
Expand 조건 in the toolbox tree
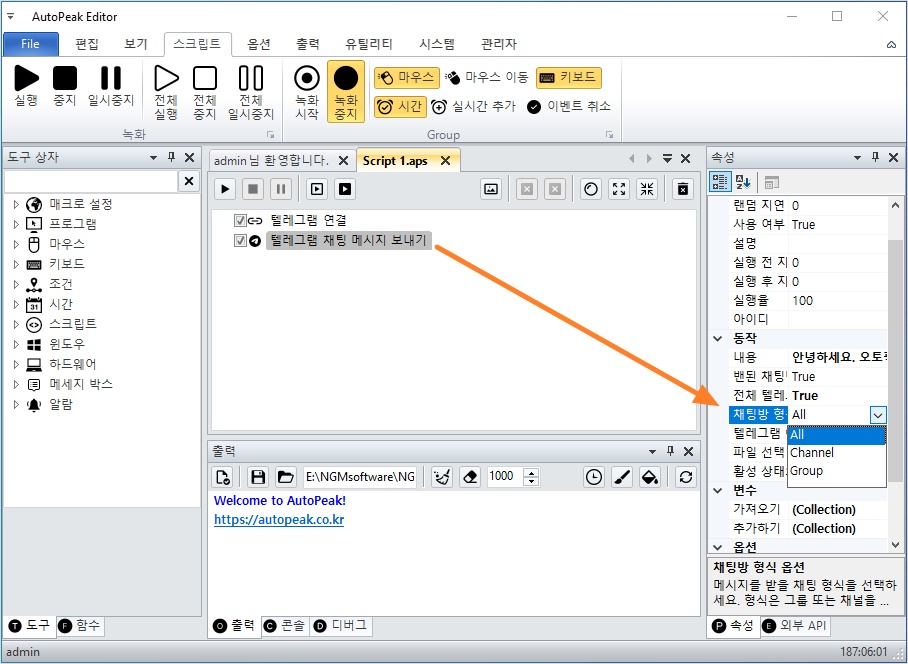(16, 284)
